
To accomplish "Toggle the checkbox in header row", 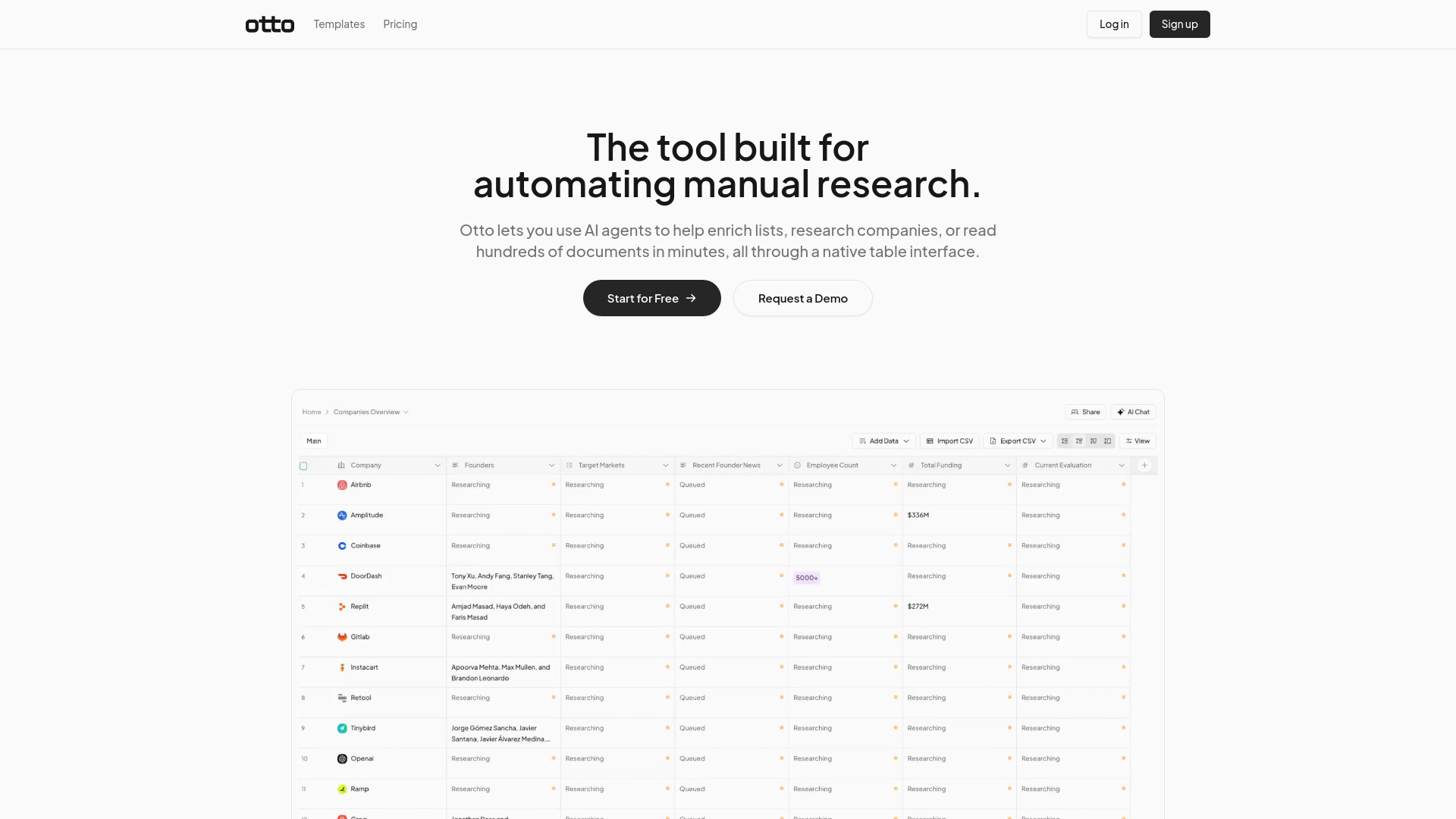I will 304,465.
